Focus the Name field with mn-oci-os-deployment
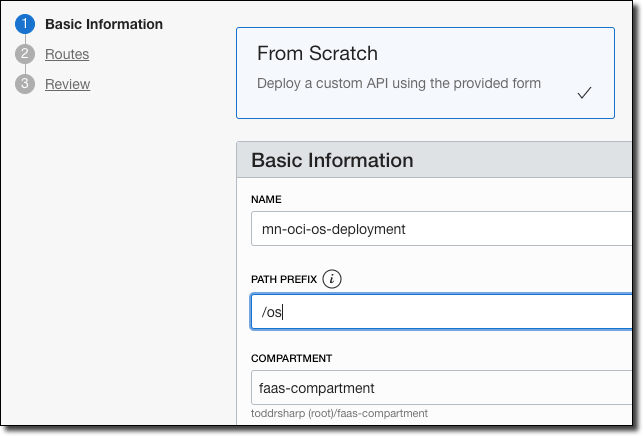Screen dimensions: 643x436 point(440,229)
